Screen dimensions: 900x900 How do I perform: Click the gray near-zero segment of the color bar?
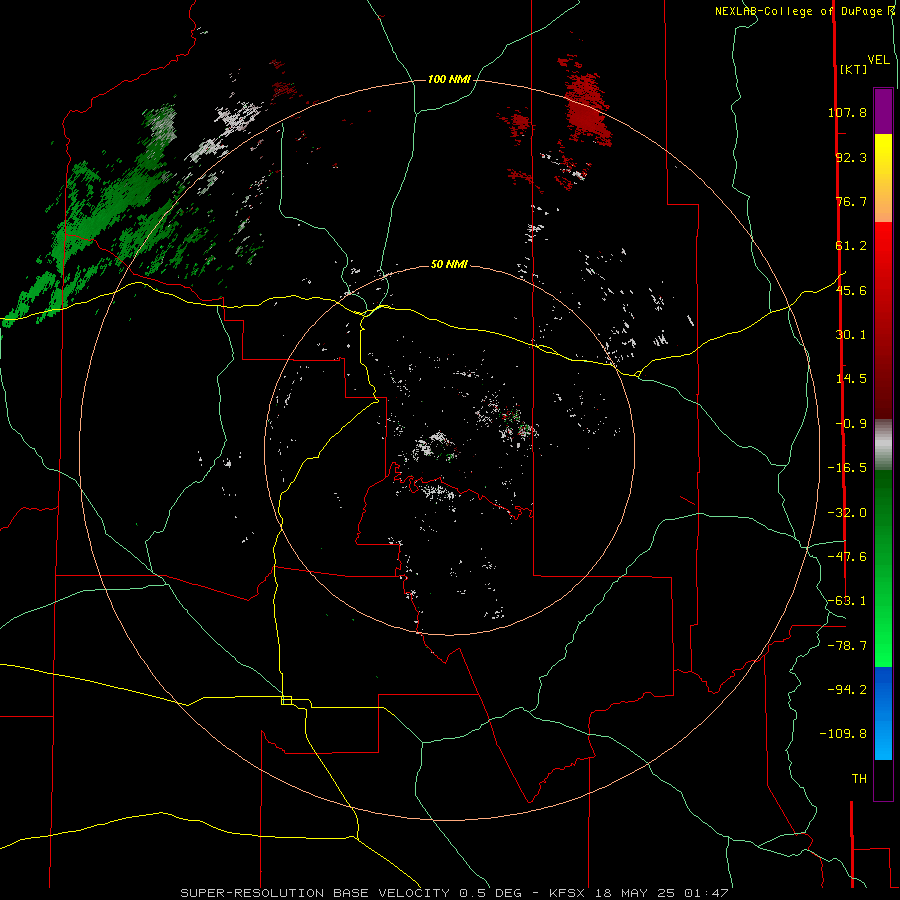[x=883, y=445]
